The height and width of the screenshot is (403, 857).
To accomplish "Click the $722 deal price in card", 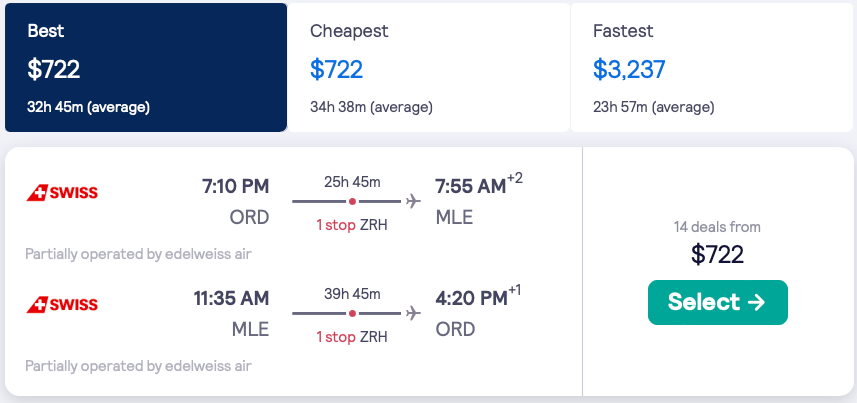I will (x=717, y=254).
